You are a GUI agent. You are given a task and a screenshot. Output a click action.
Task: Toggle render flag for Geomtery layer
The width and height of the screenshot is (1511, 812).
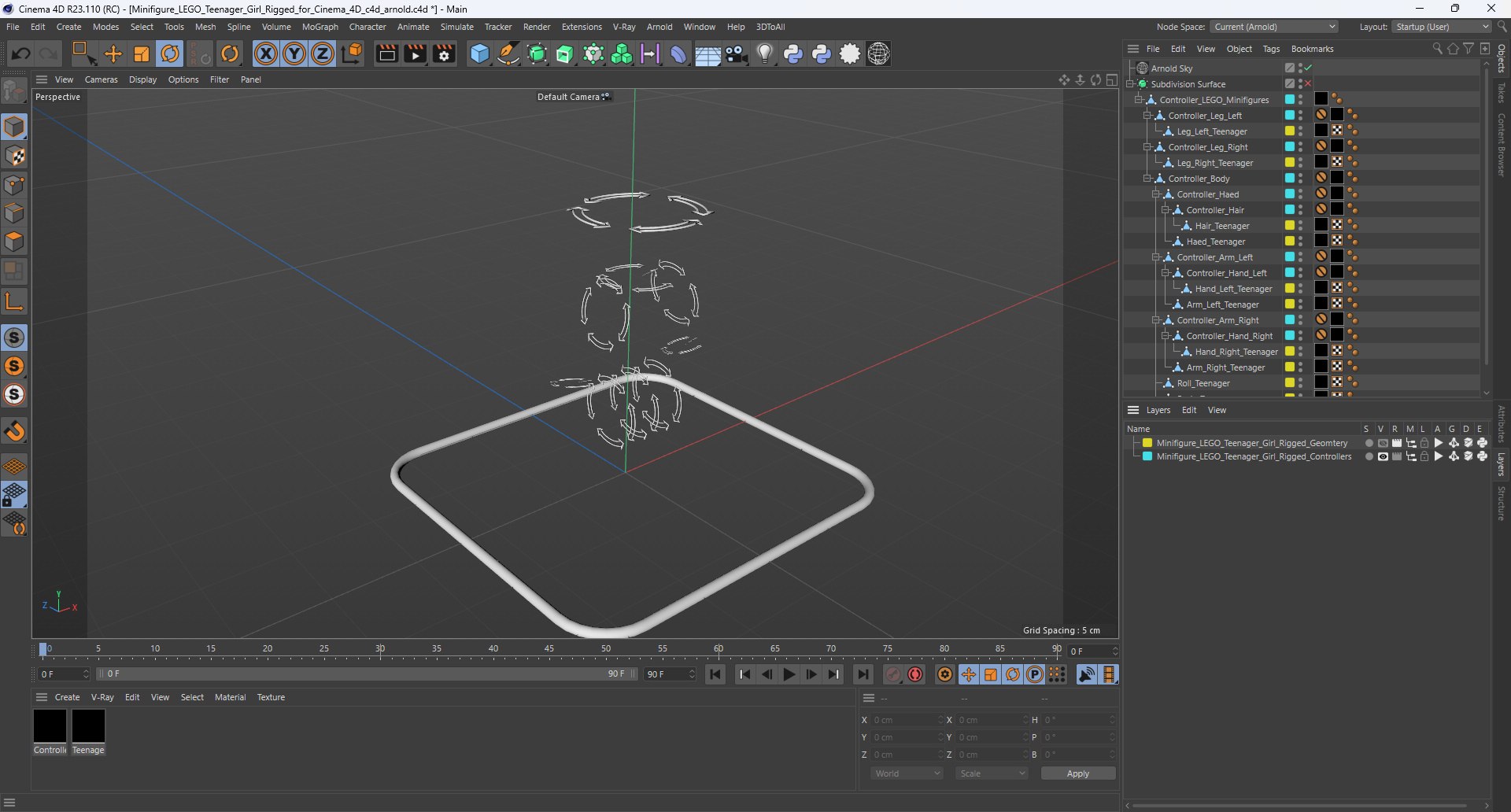(x=1397, y=443)
